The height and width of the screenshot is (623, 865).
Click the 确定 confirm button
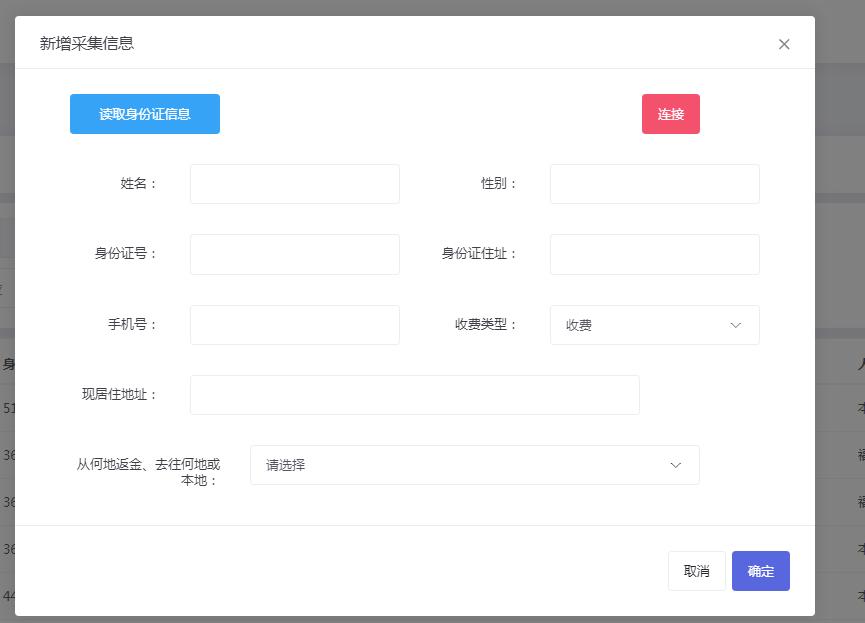click(x=760, y=571)
